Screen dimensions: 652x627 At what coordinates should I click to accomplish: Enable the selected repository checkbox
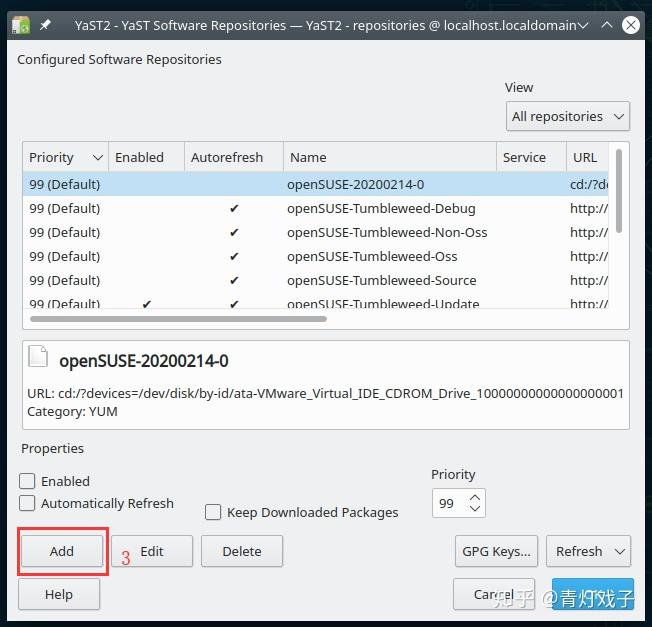pyautogui.click(x=27, y=481)
